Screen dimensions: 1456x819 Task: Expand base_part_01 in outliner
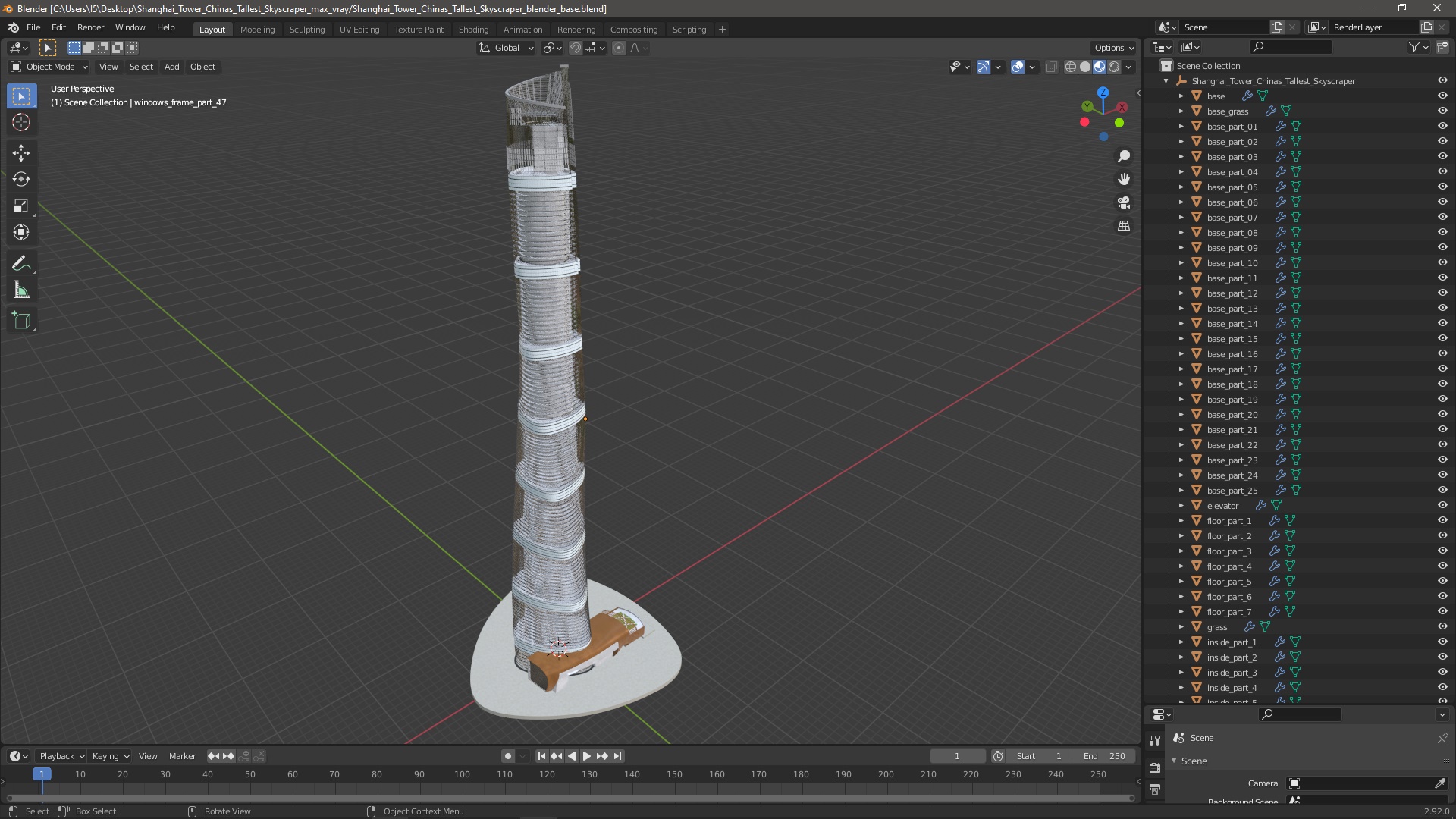coord(1181,127)
